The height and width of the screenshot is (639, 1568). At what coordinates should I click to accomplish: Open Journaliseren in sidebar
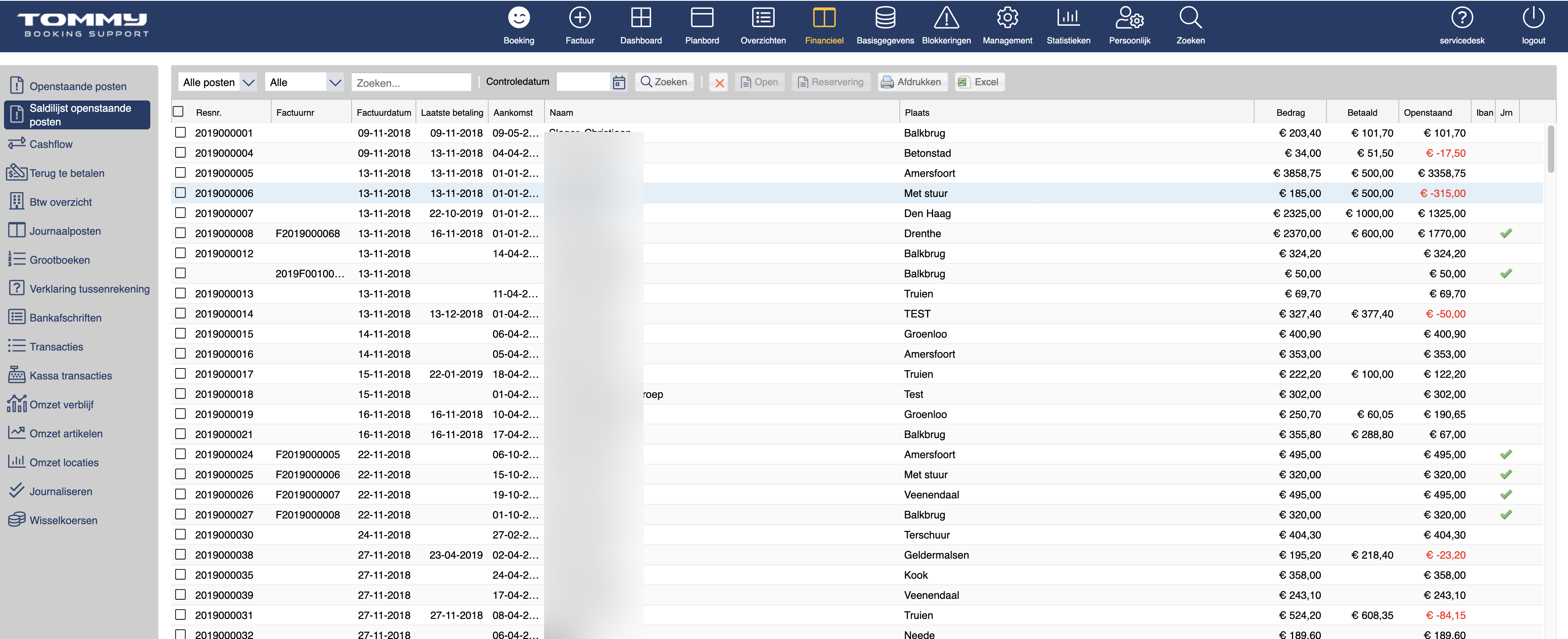point(61,491)
